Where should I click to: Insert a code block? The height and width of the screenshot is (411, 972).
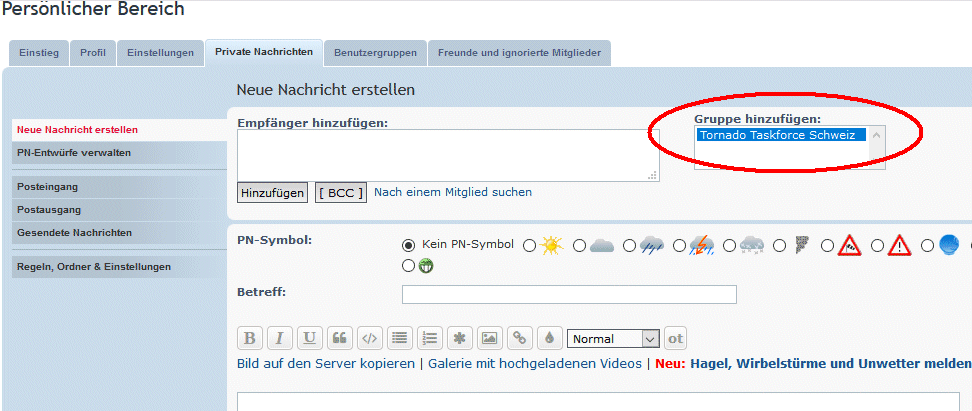[369, 338]
